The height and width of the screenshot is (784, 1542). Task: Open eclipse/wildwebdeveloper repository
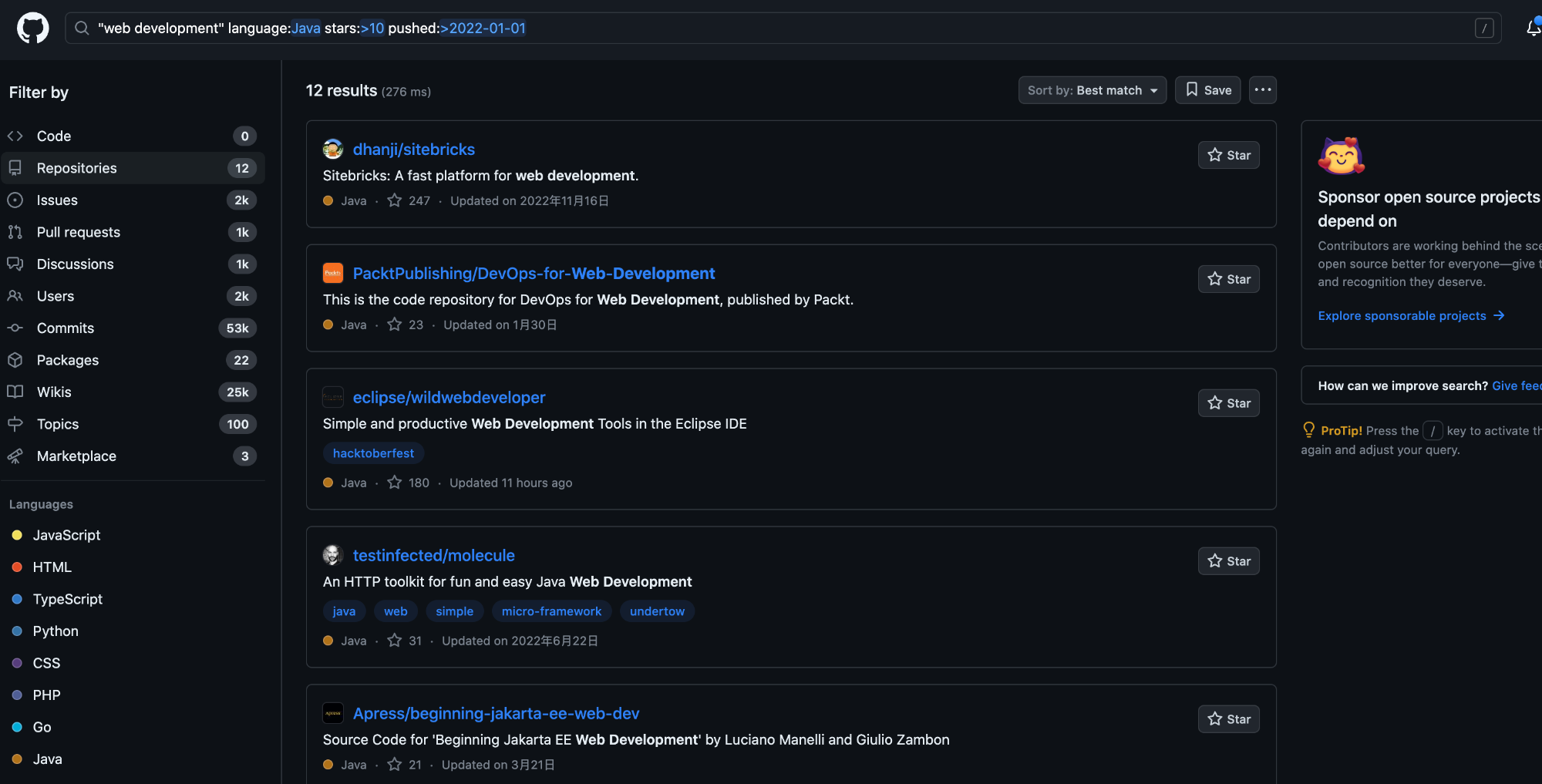[449, 398]
